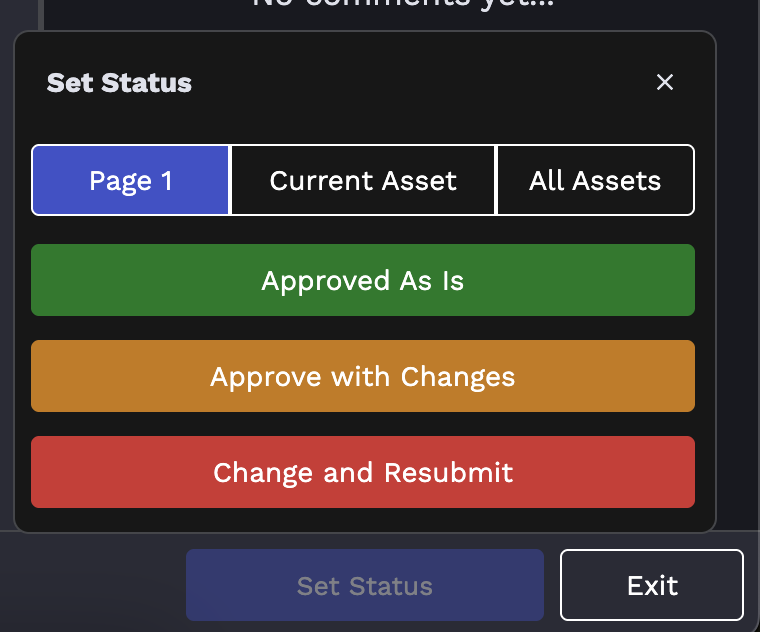Collapse the status menu via Set Status

[365, 585]
